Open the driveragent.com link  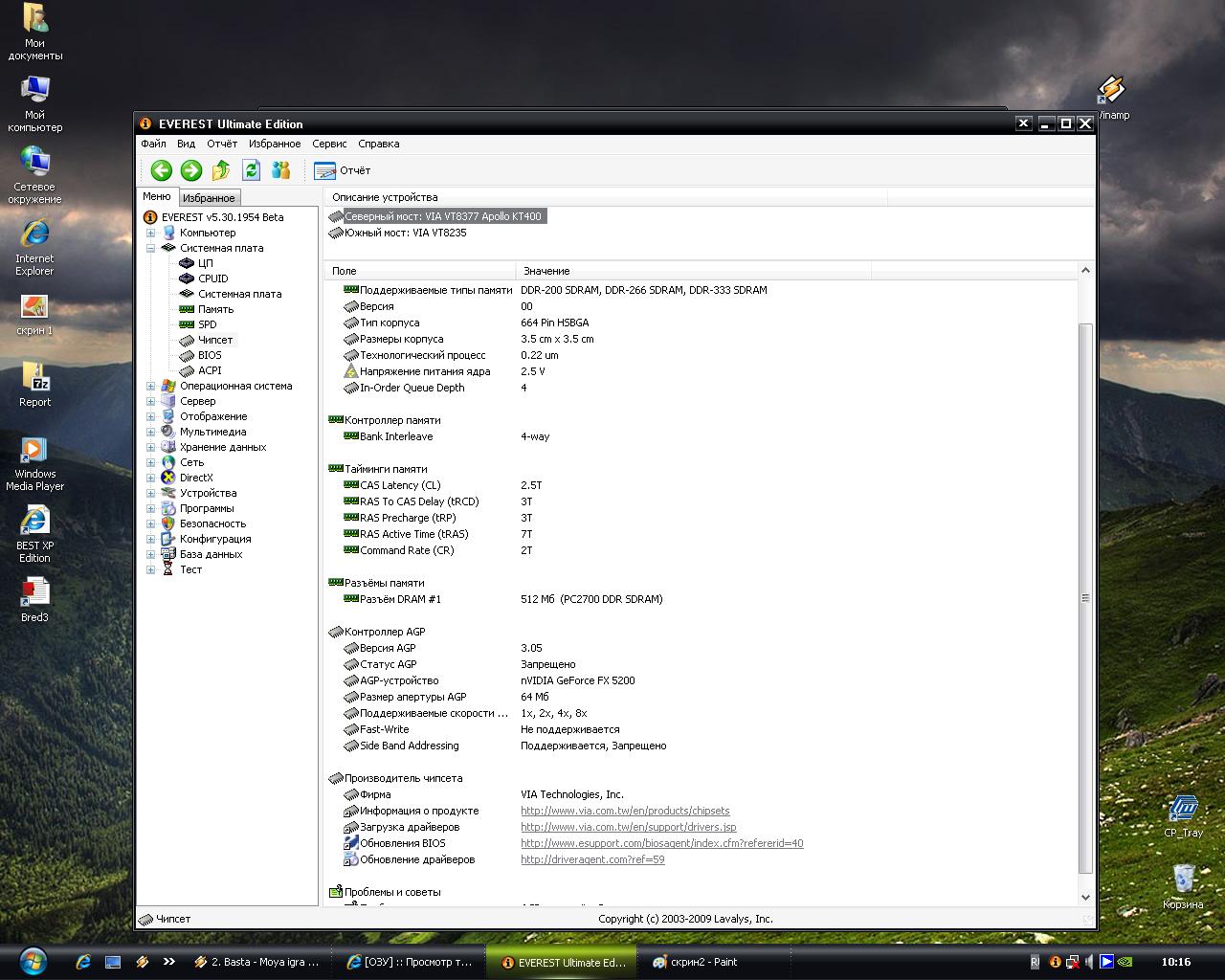(x=592, y=859)
